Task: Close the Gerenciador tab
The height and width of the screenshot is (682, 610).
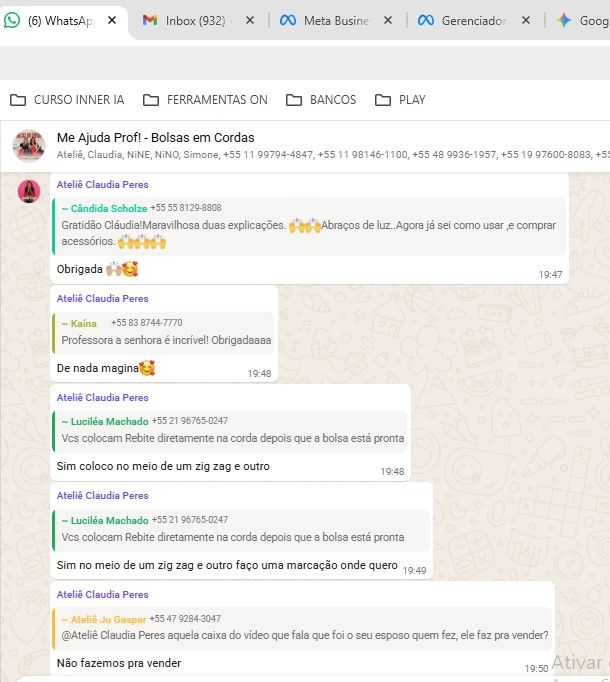Action: (526, 20)
